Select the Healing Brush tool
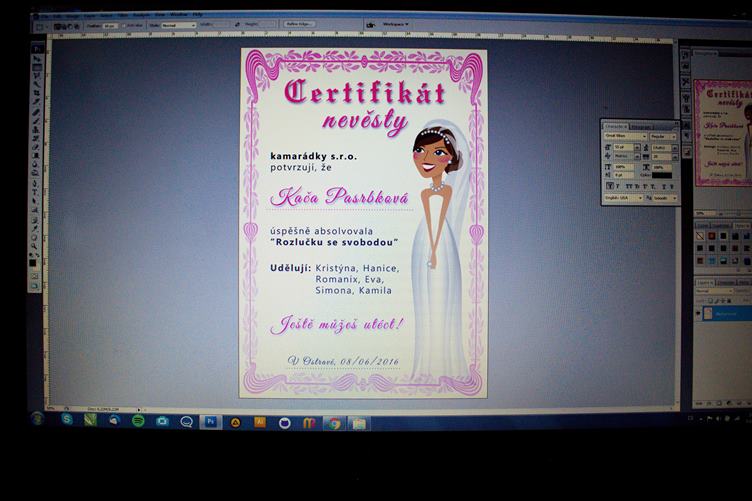 (37, 112)
